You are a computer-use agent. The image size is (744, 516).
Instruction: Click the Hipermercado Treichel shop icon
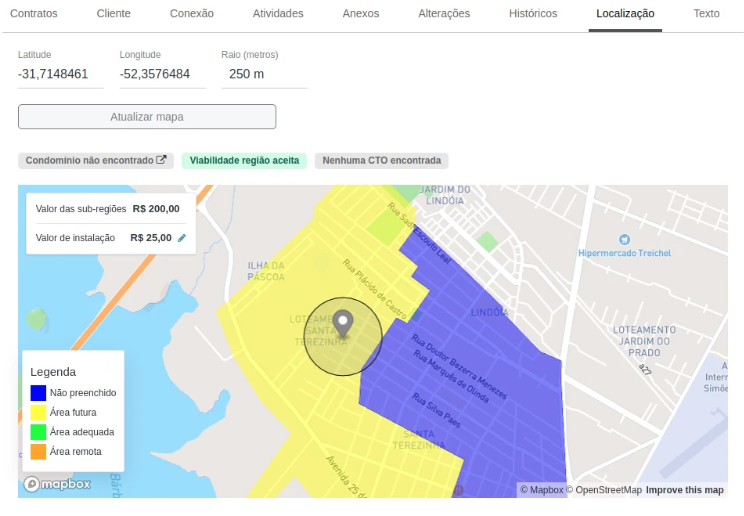click(x=624, y=239)
